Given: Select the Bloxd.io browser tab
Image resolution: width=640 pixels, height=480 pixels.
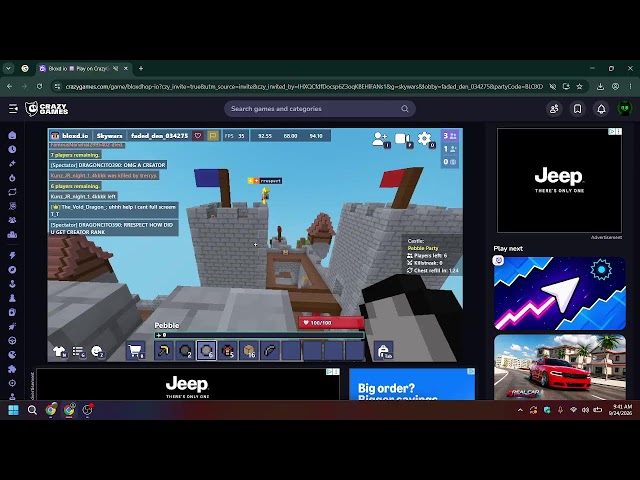Looking at the screenshot, I should pos(84,69).
